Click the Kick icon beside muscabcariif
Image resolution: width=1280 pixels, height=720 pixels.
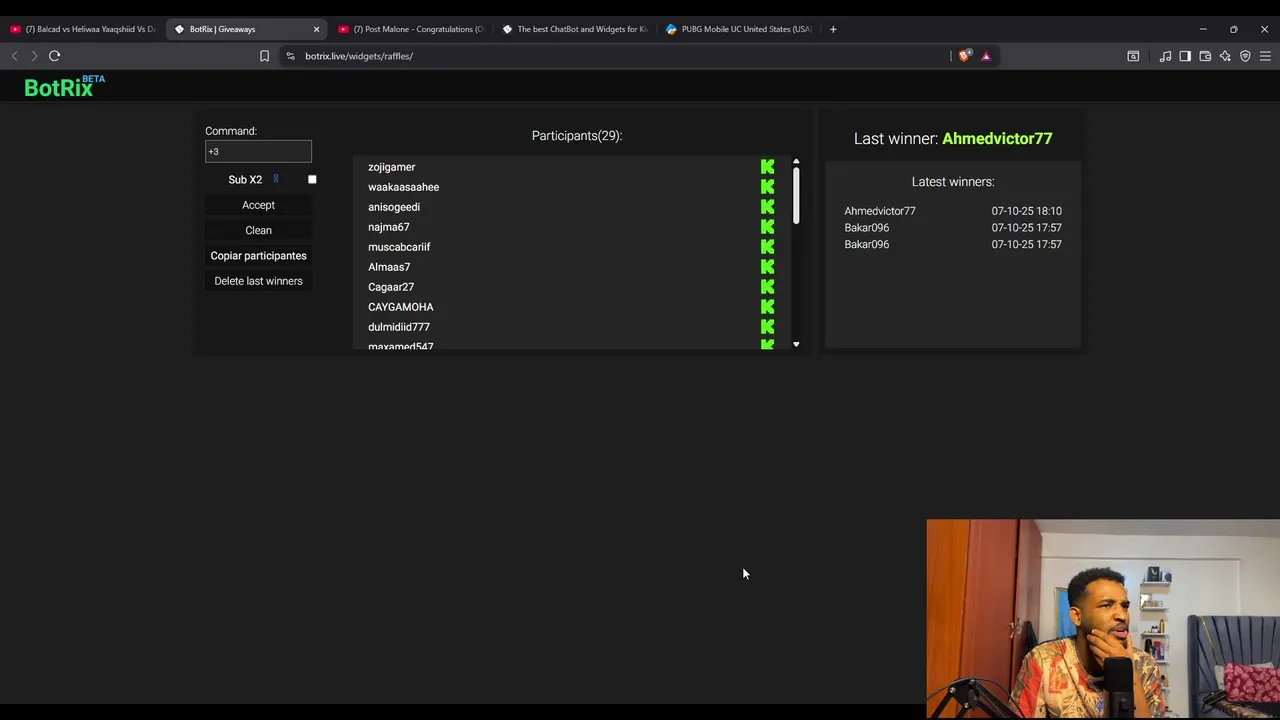tap(767, 247)
